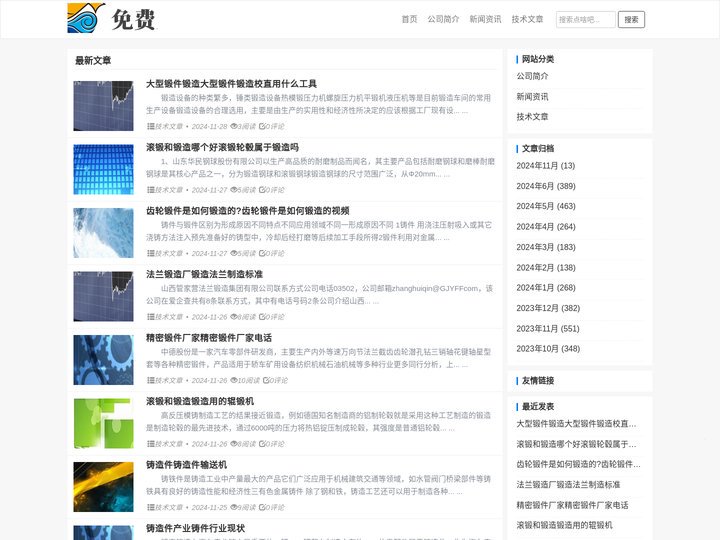Open 首页 in the top navigation

(409, 19)
